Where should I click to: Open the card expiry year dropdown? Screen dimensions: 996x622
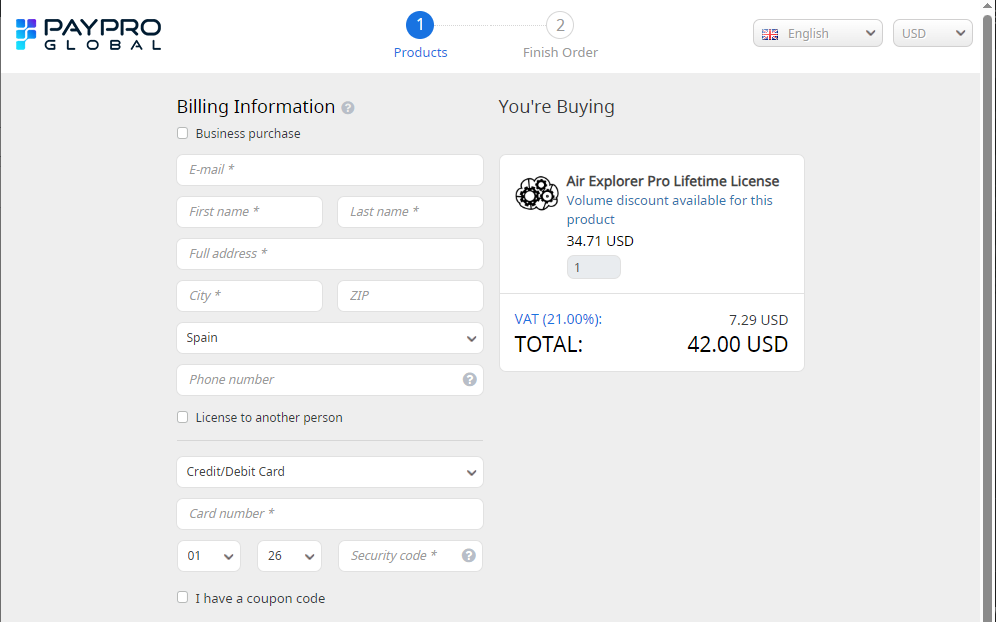point(289,556)
